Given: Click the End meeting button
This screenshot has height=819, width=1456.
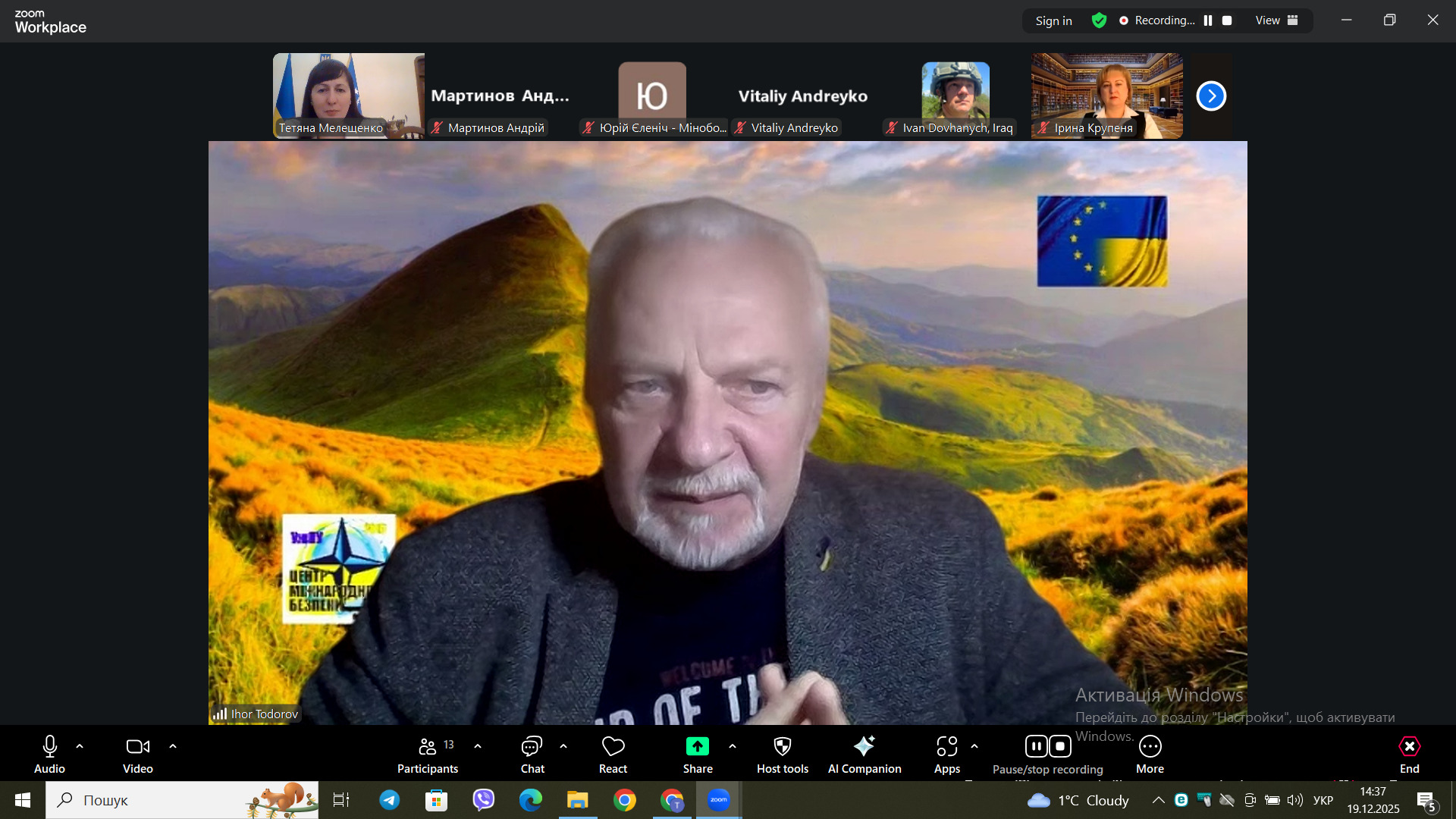Looking at the screenshot, I should (x=1409, y=747).
